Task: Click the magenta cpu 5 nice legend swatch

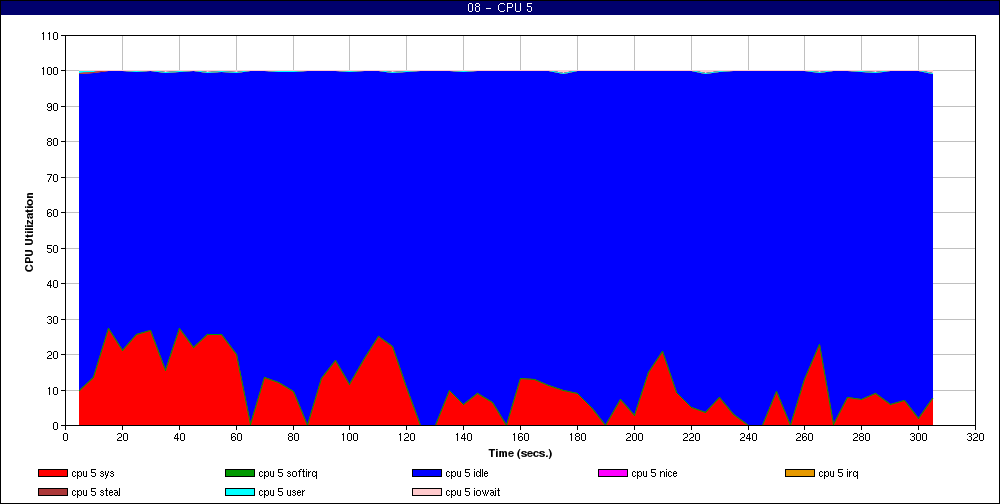Action: click(613, 473)
